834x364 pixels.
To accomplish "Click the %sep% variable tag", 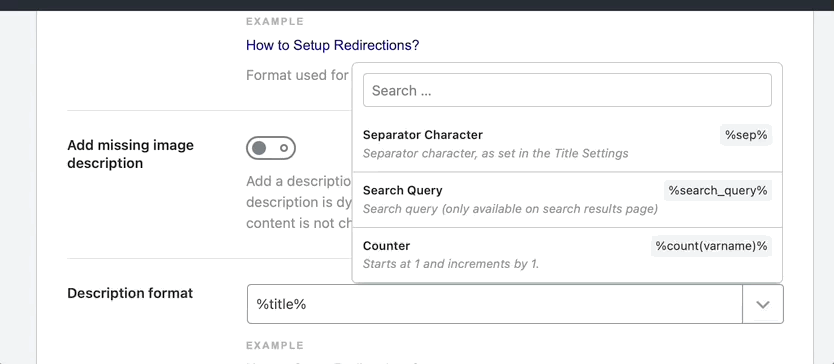I will point(746,135).
